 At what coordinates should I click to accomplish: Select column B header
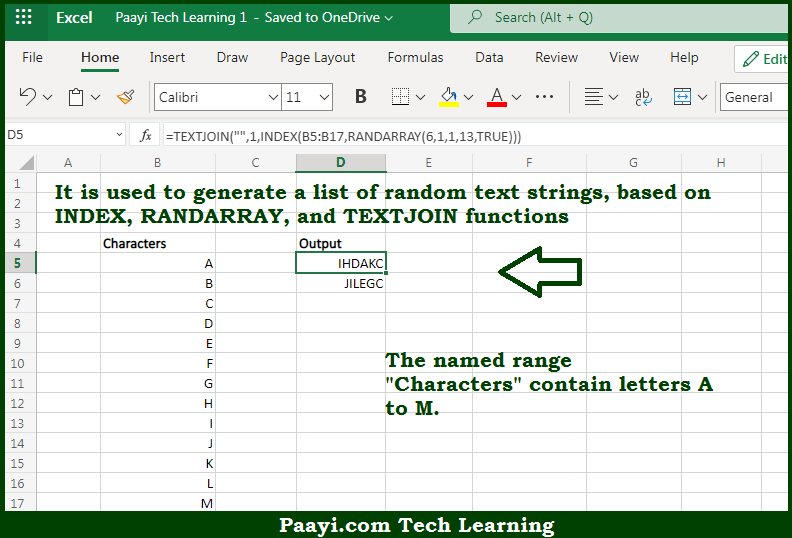pos(158,163)
